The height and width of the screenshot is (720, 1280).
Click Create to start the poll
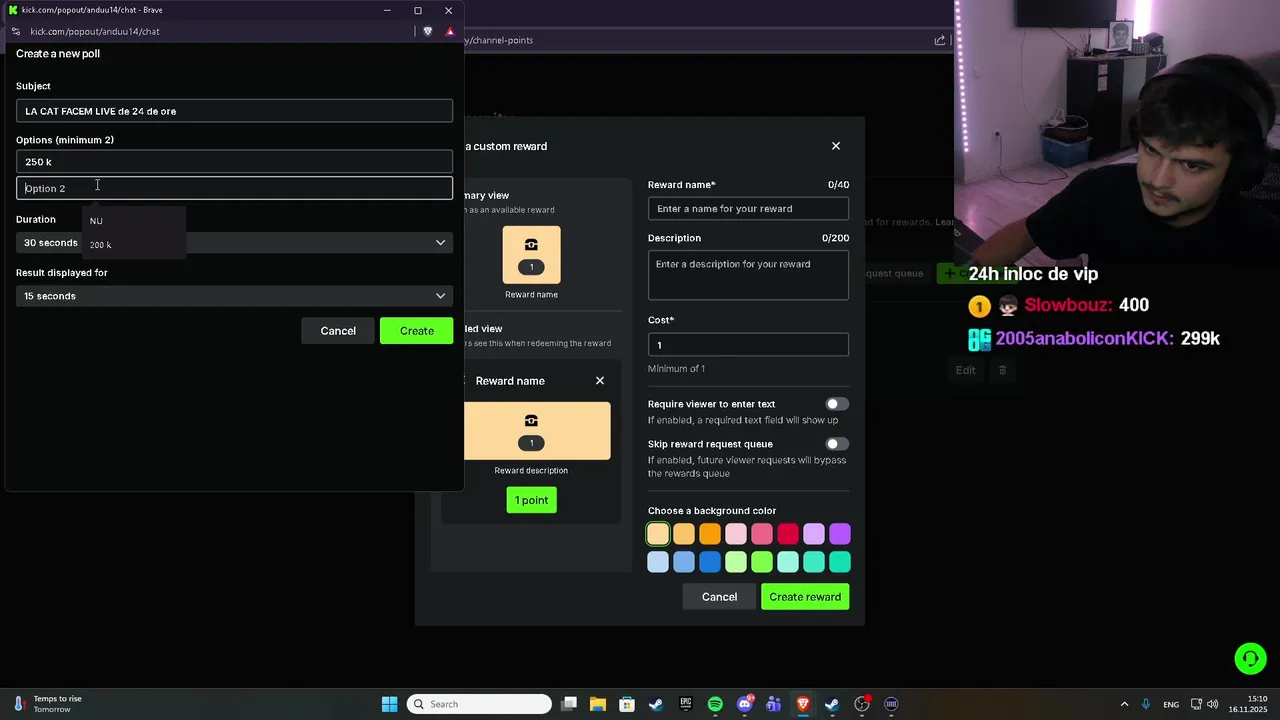tap(417, 331)
